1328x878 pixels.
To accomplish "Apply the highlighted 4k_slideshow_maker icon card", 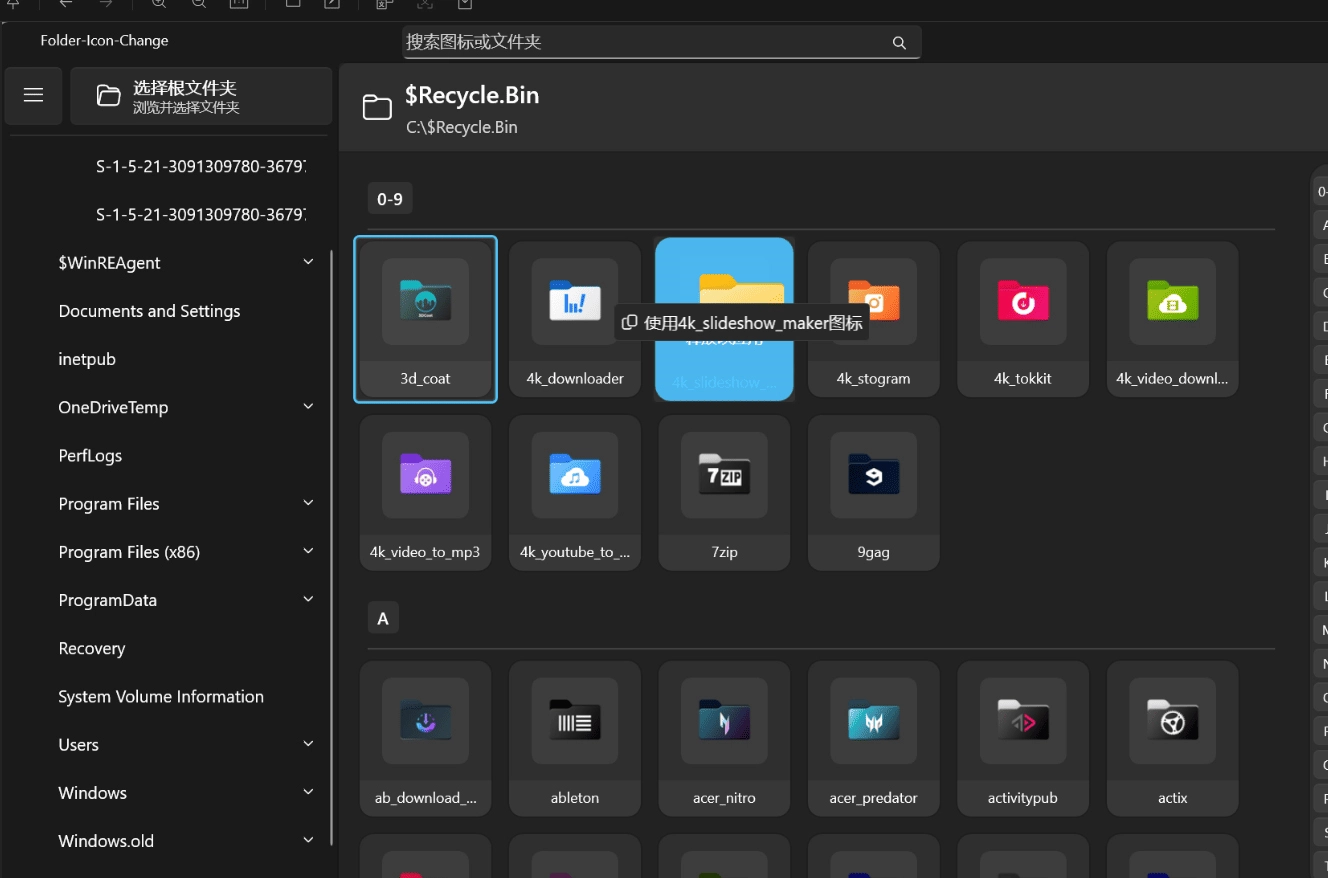I will click(x=724, y=319).
